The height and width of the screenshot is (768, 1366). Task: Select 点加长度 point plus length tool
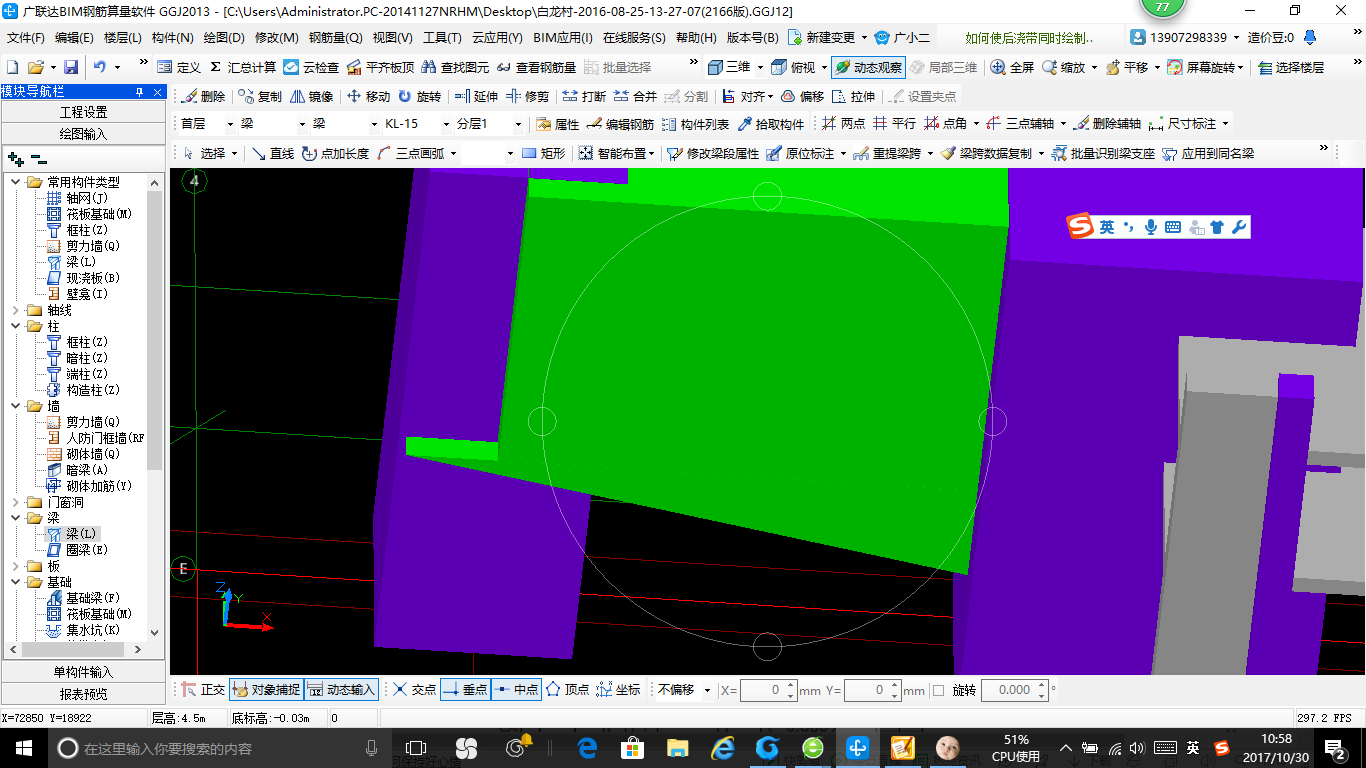[335, 154]
